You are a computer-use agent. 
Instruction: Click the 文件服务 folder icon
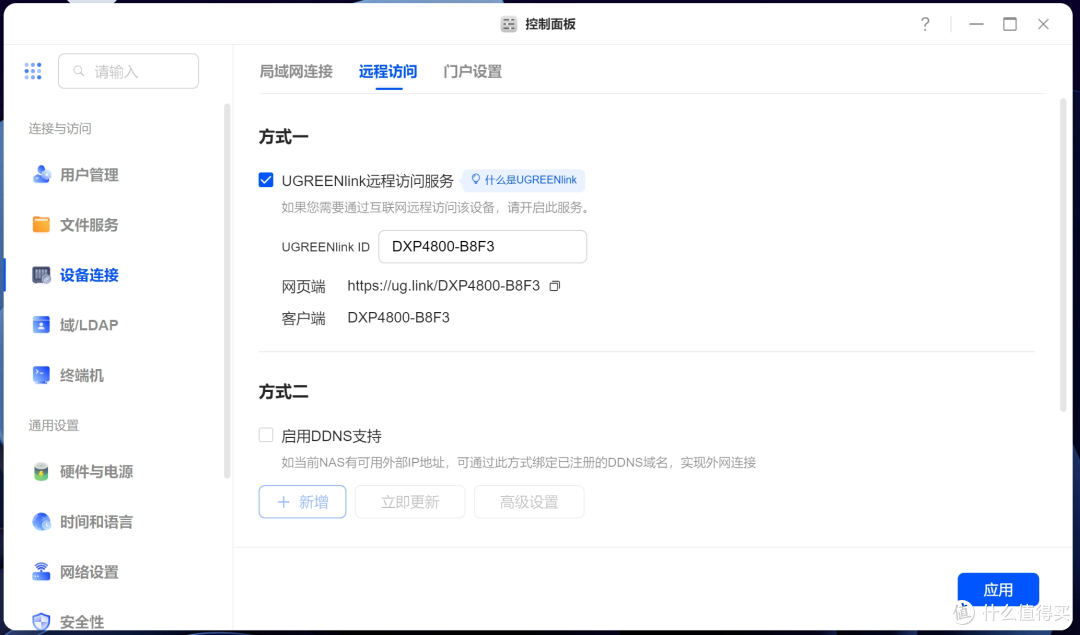pyautogui.click(x=41, y=225)
